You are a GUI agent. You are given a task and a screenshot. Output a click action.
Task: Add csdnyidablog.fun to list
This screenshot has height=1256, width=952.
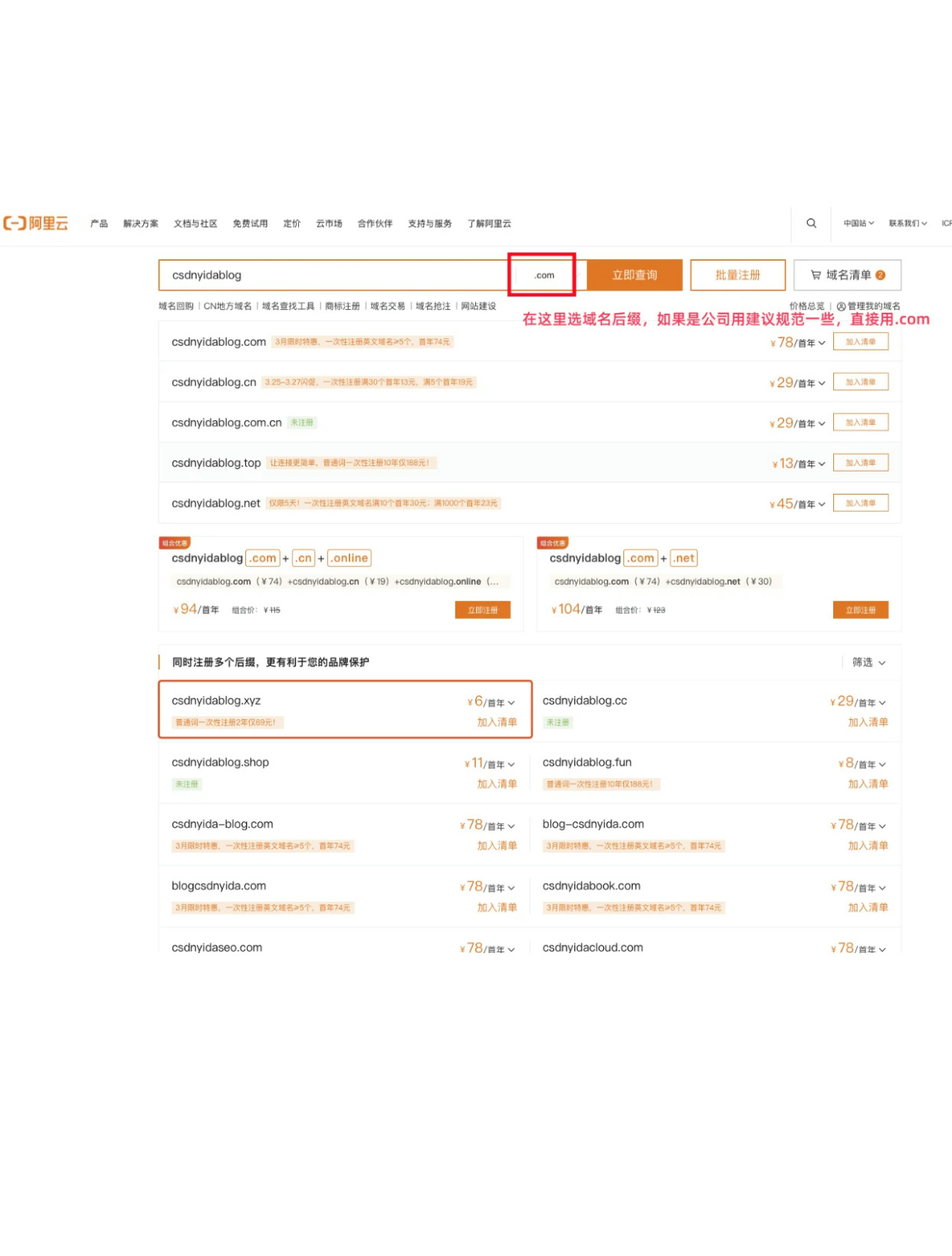868,784
